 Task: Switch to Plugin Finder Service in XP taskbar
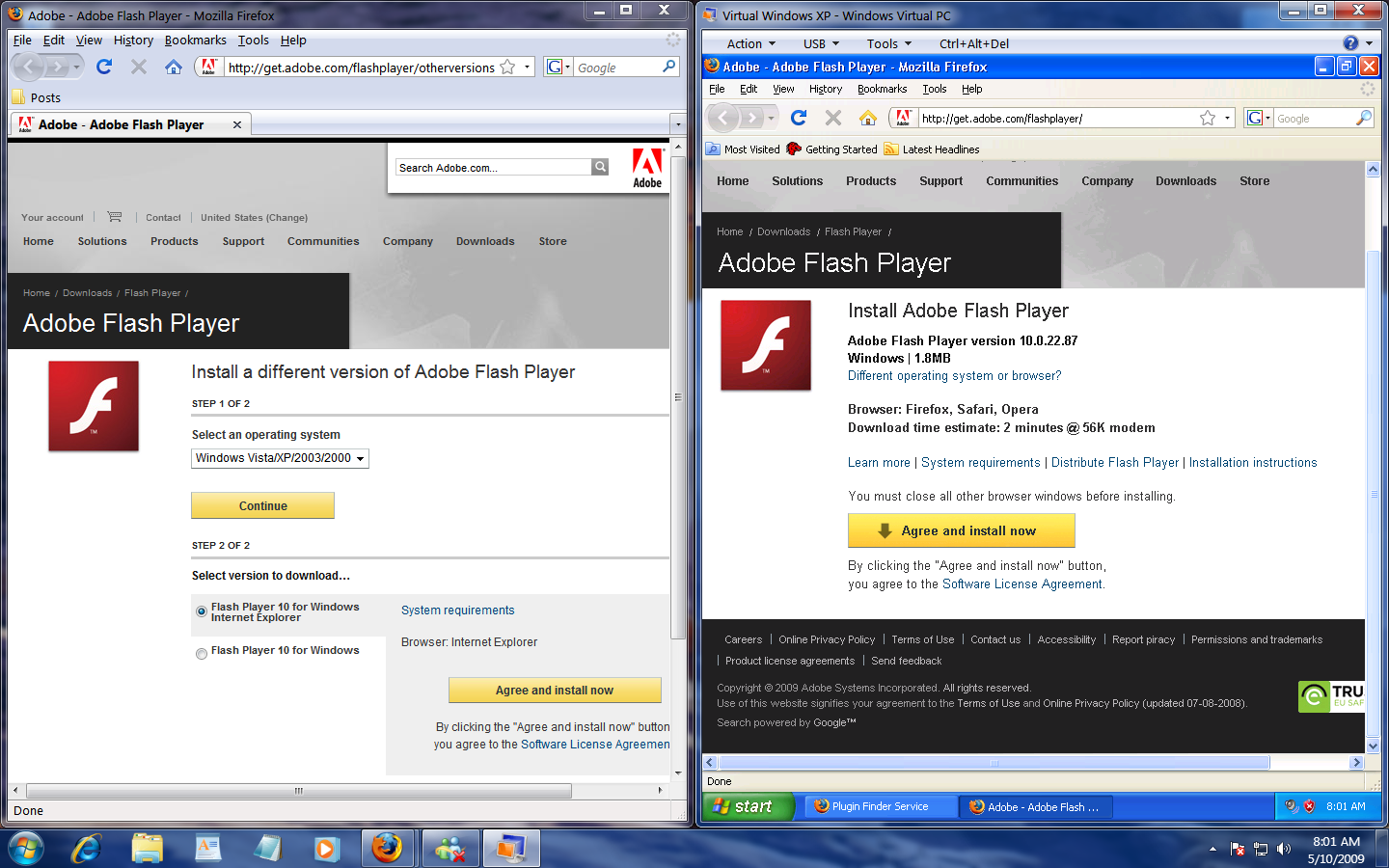pyautogui.click(x=882, y=806)
